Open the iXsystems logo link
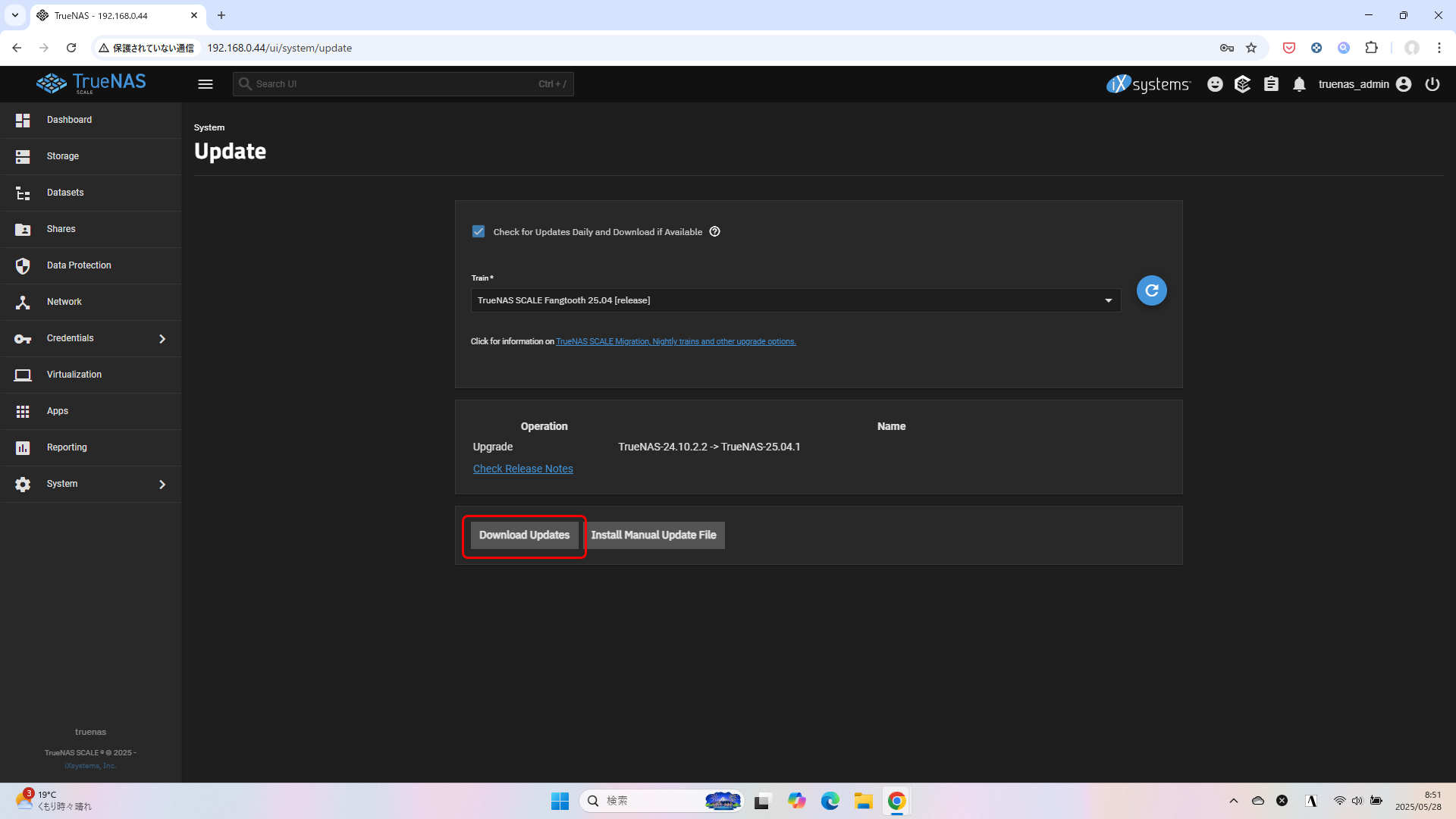1456x819 pixels. (1148, 84)
